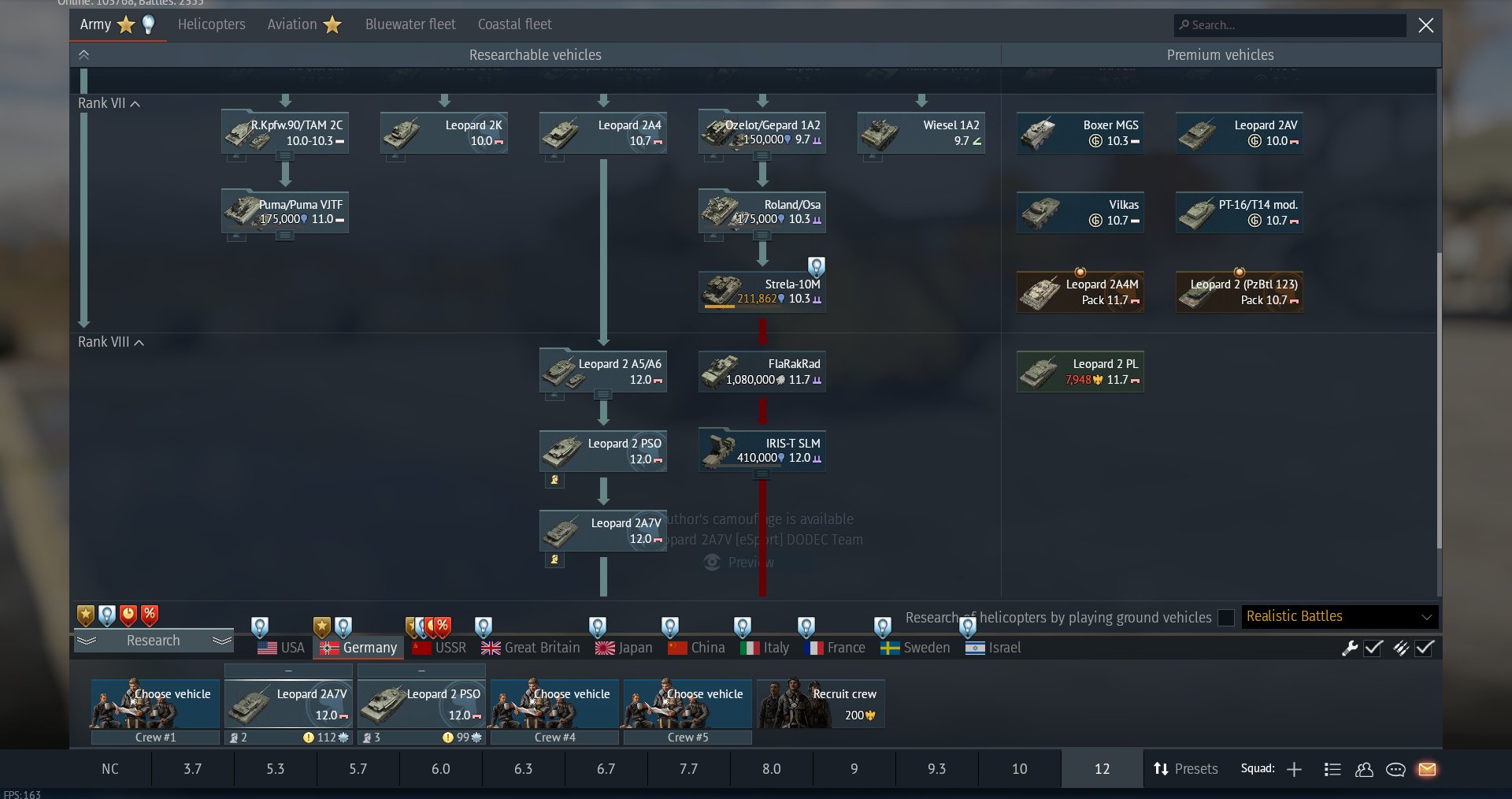This screenshot has width=1512, height=799.
Task: Click the vehicle Search field
Action: [x=1291, y=25]
